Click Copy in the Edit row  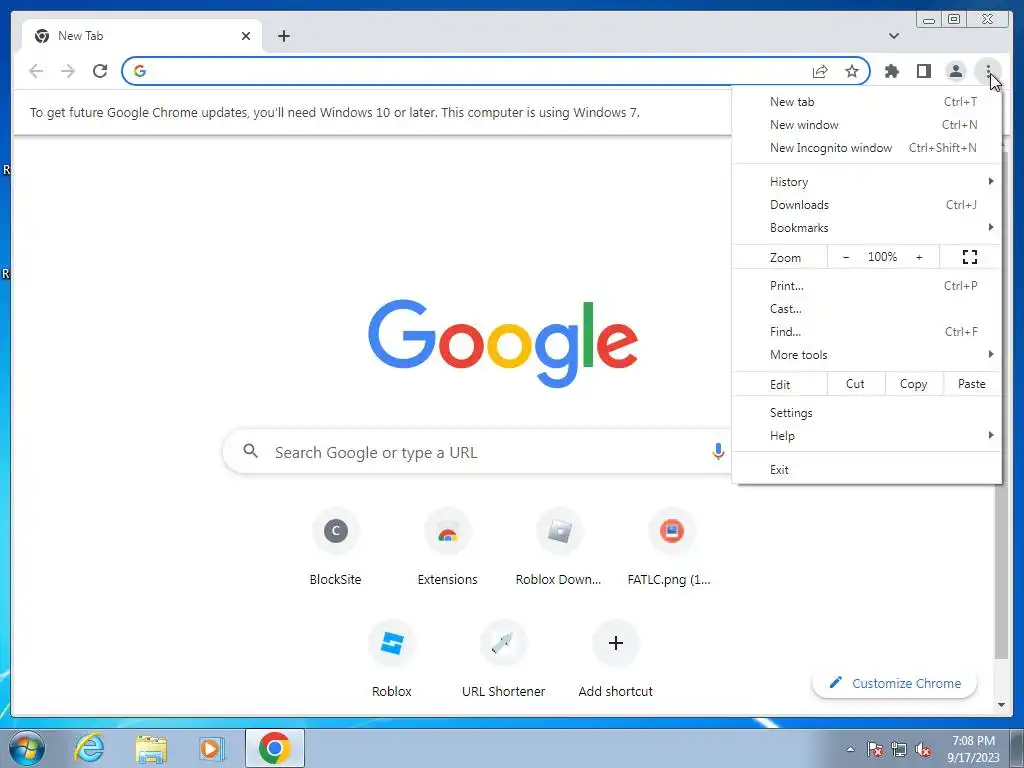pos(914,384)
